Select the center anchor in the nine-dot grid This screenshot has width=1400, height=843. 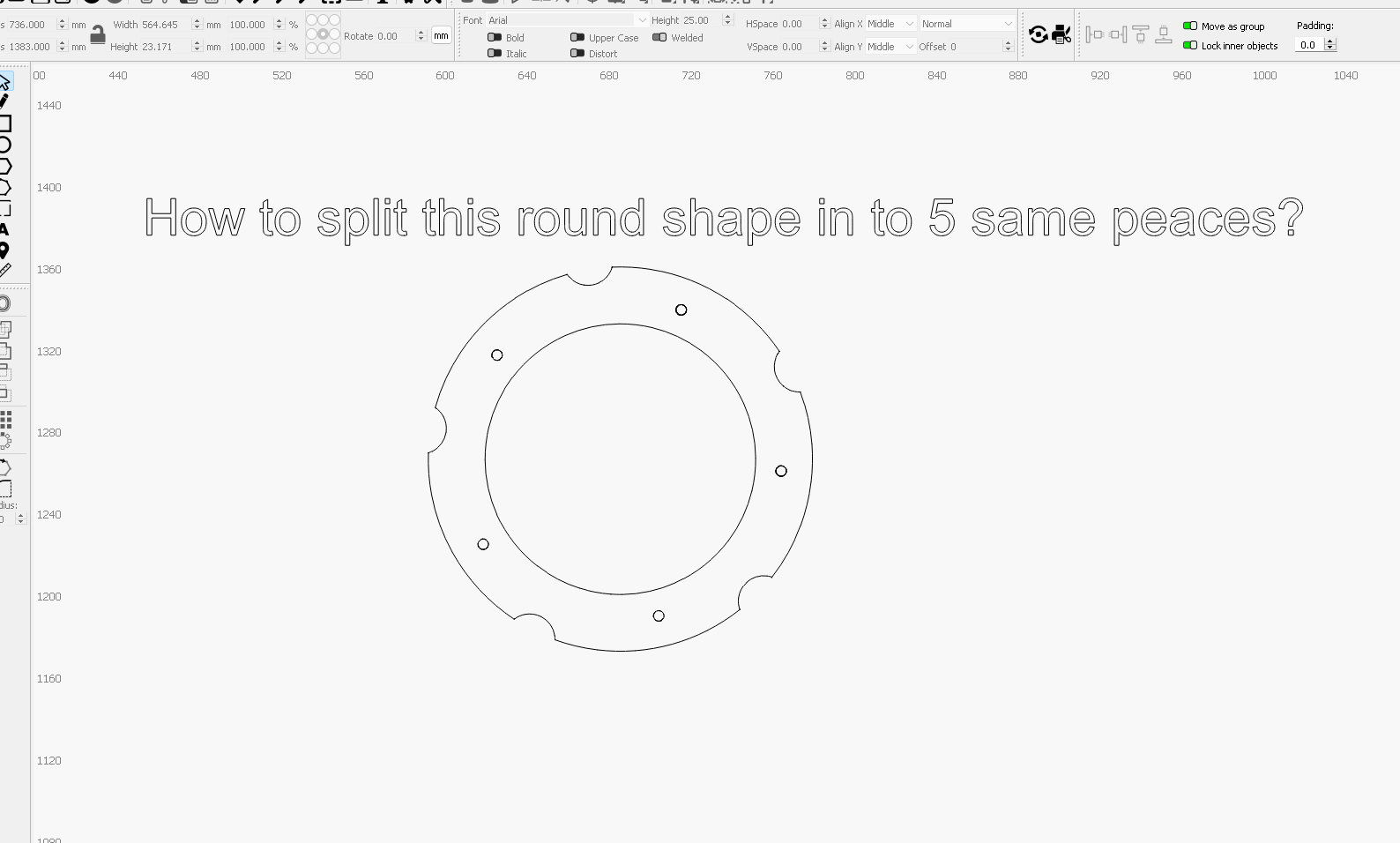tap(323, 34)
